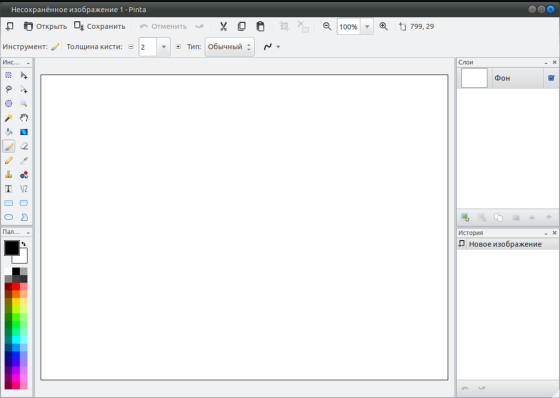Click the zoom out magnifier icon
The width and height of the screenshot is (560, 398).
tap(327, 26)
